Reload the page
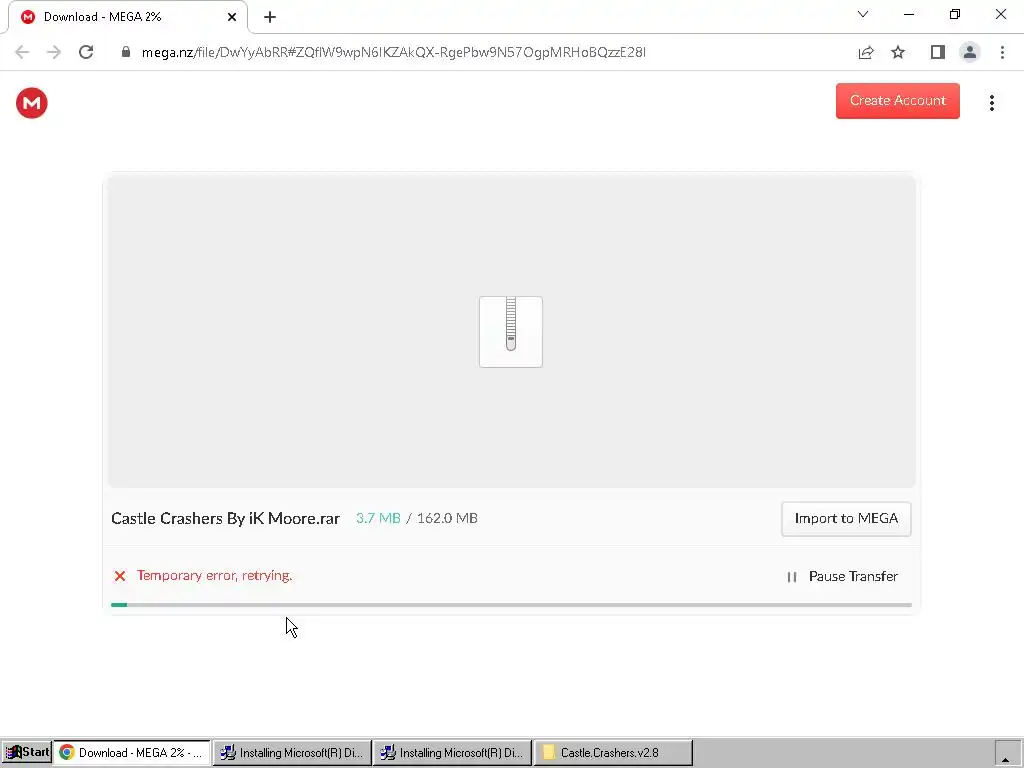Image resolution: width=1024 pixels, height=768 pixels. coord(86,52)
